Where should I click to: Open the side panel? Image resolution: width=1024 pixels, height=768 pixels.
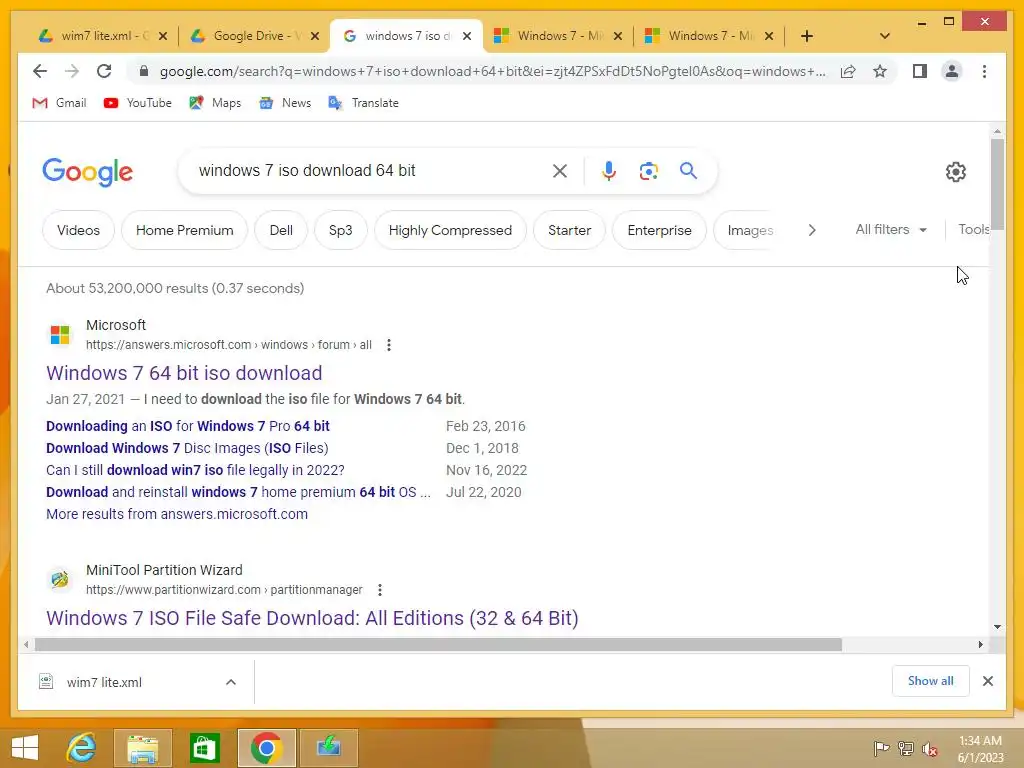click(x=920, y=71)
